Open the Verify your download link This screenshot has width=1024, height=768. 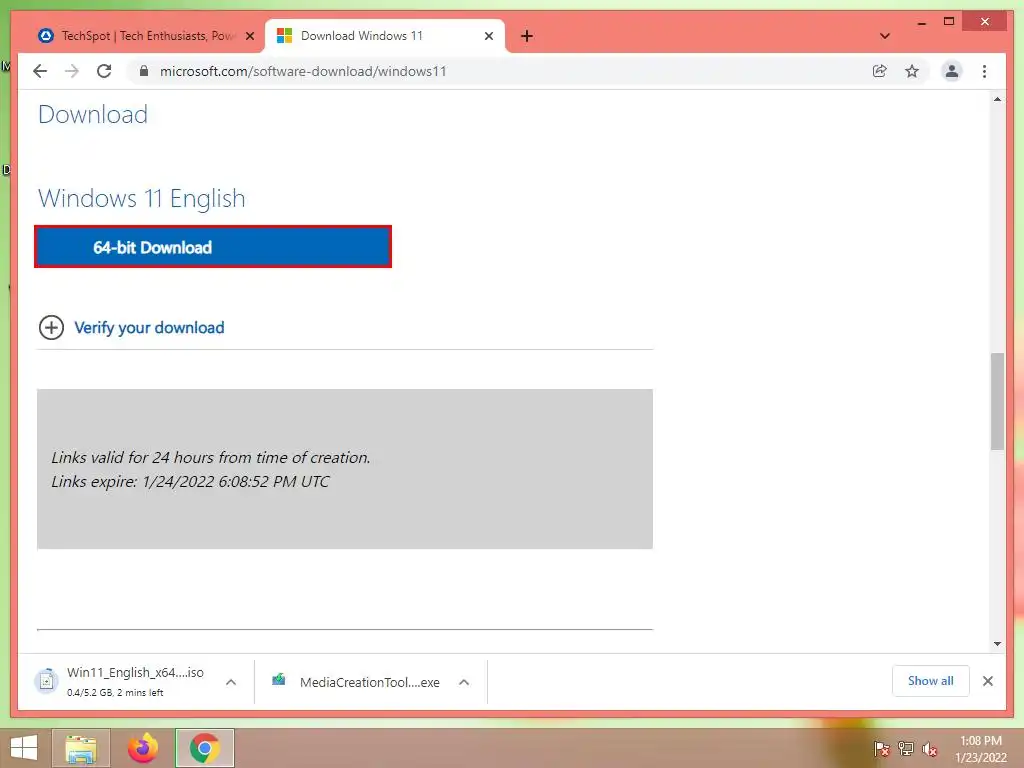pos(149,327)
